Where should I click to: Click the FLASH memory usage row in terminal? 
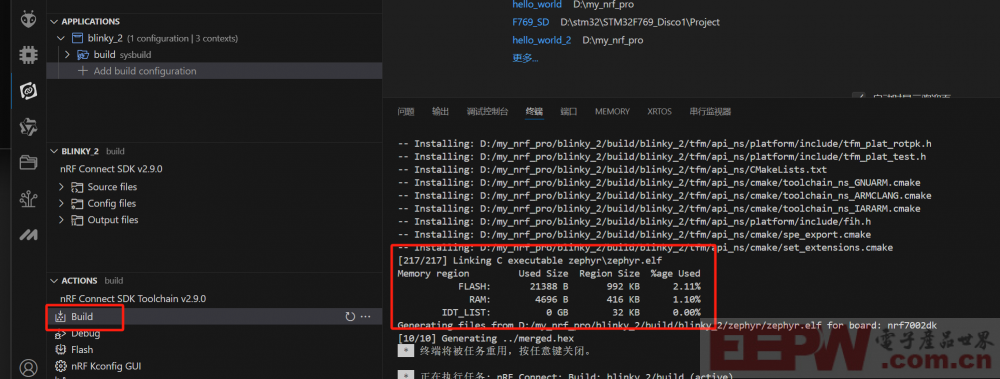pyautogui.click(x=548, y=287)
